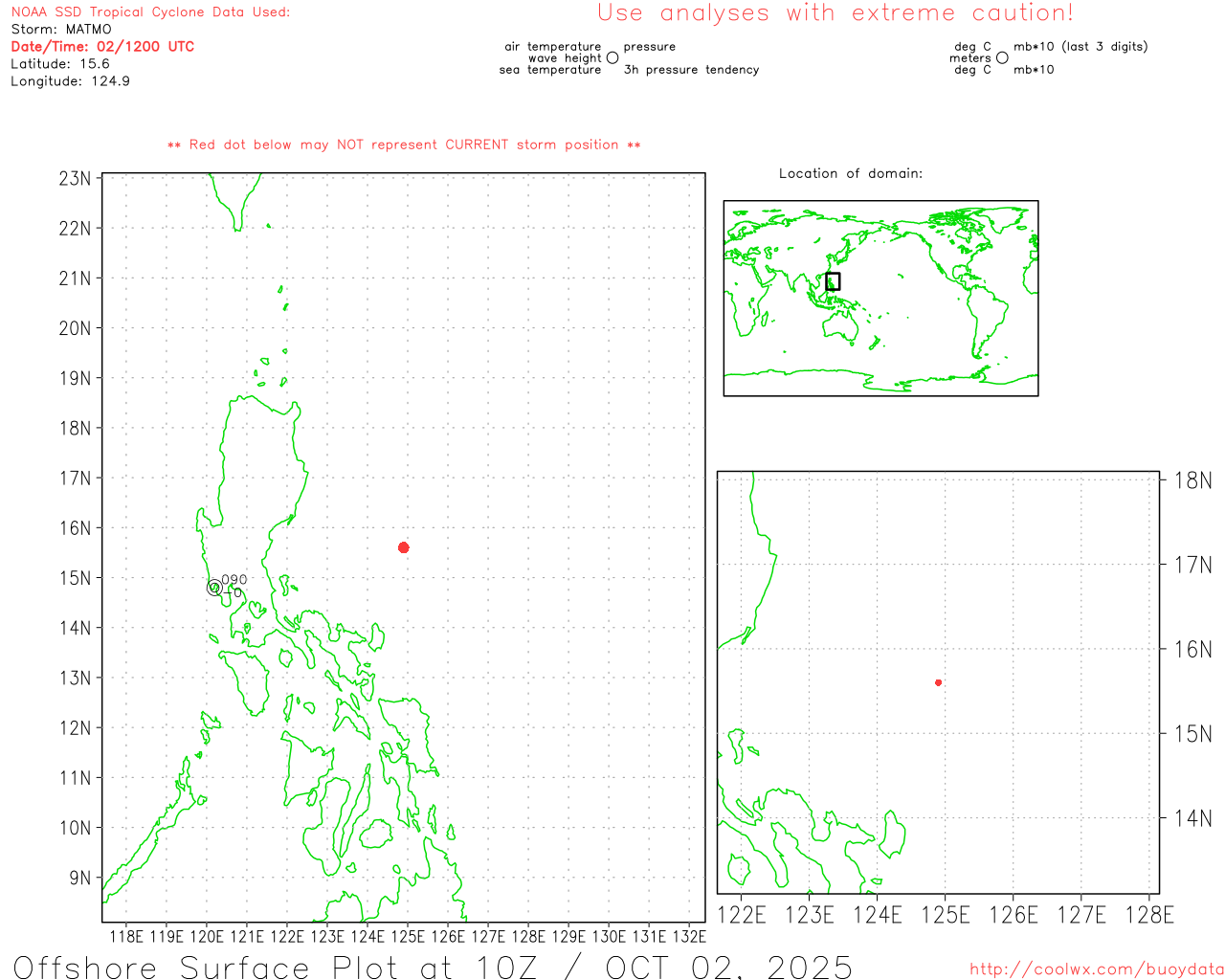Click the 'Longitude: 124.9' value
The width and height of the screenshot is (1225, 980).
pos(70,81)
